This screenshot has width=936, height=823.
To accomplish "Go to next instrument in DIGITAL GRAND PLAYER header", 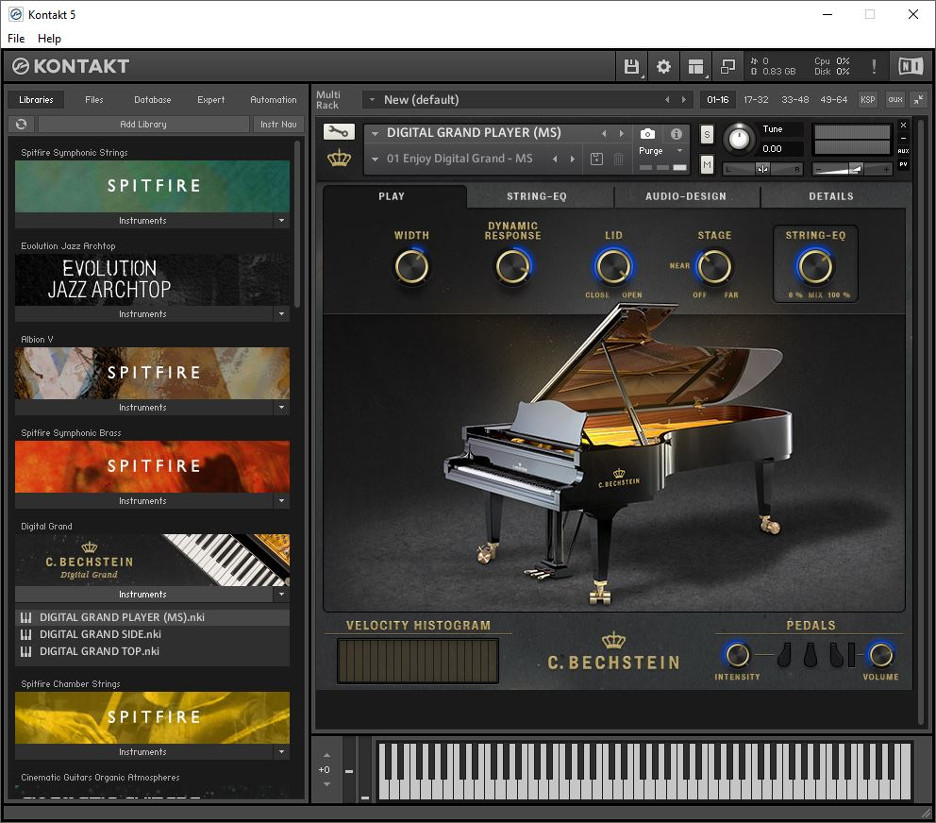I will tap(621, 133).
